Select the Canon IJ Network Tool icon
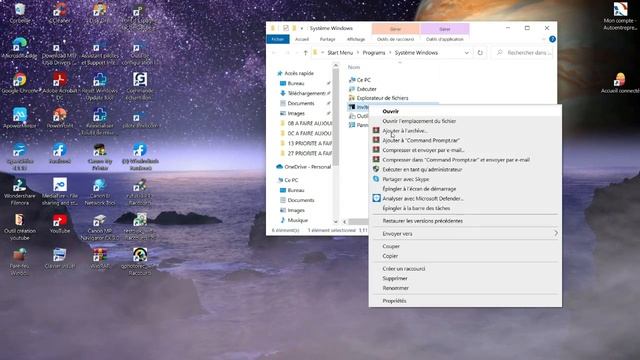The image size is (640, 360). pos(100,192)
